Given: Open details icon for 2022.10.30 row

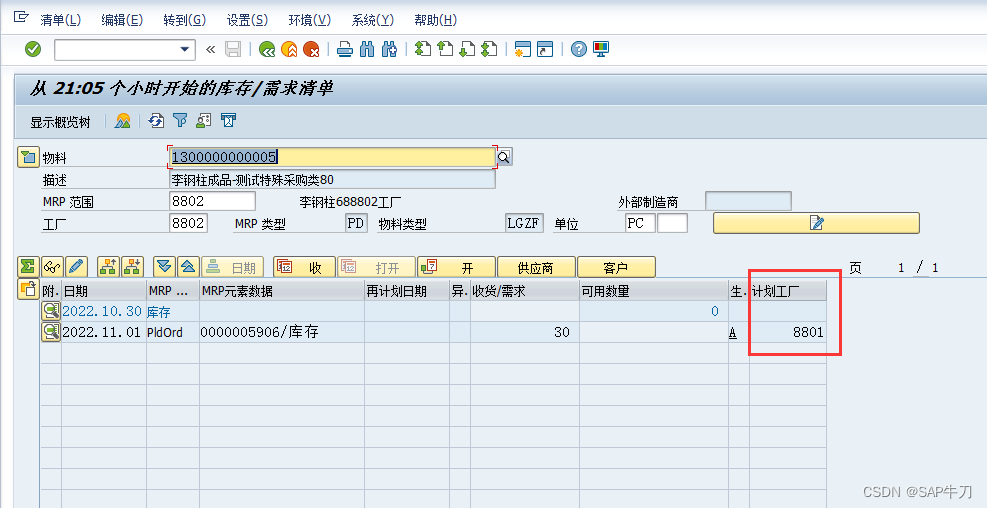Looking at the screenshot, I should click(x=51, y=311).
